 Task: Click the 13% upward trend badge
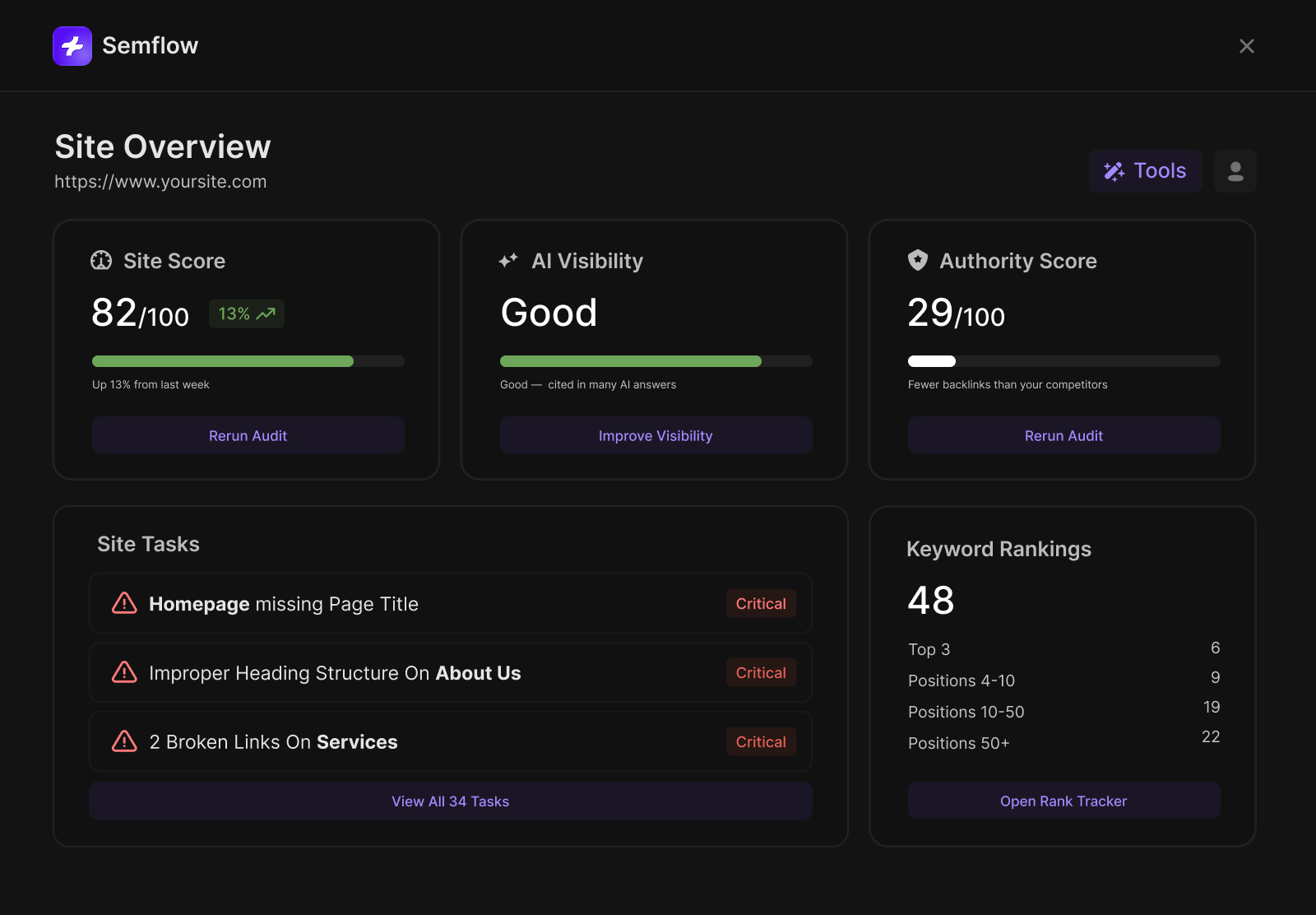point(247,314)
